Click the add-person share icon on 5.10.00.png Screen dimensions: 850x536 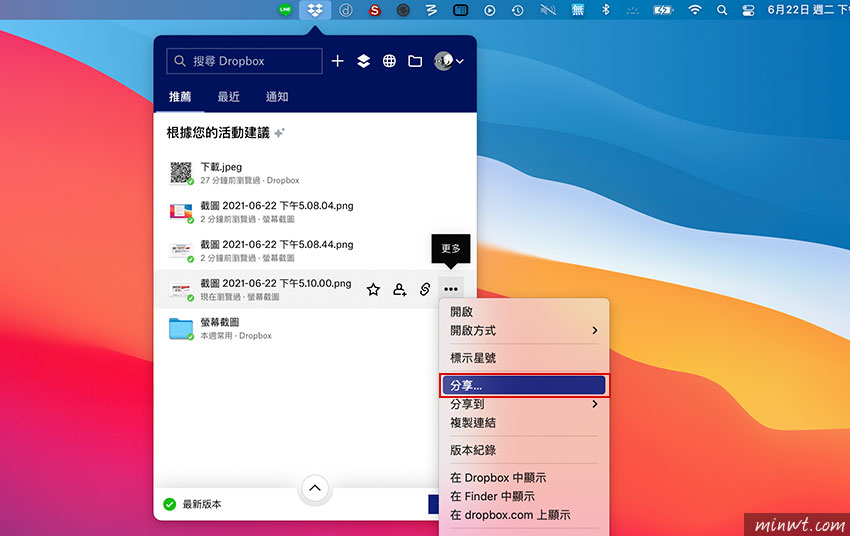click(x=400, y=289)
